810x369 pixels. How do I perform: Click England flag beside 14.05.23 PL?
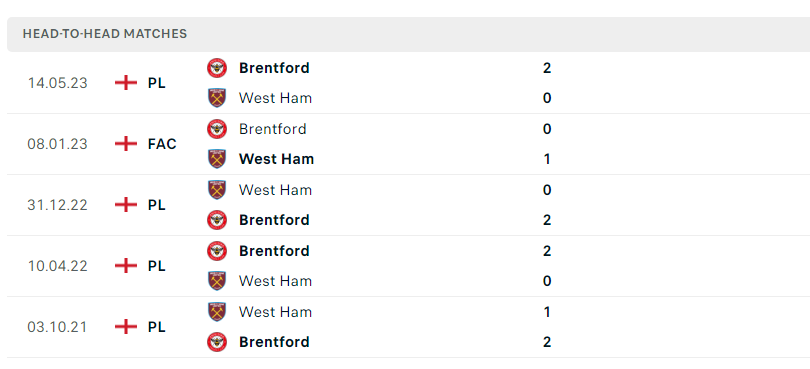[x=126, y=83]
